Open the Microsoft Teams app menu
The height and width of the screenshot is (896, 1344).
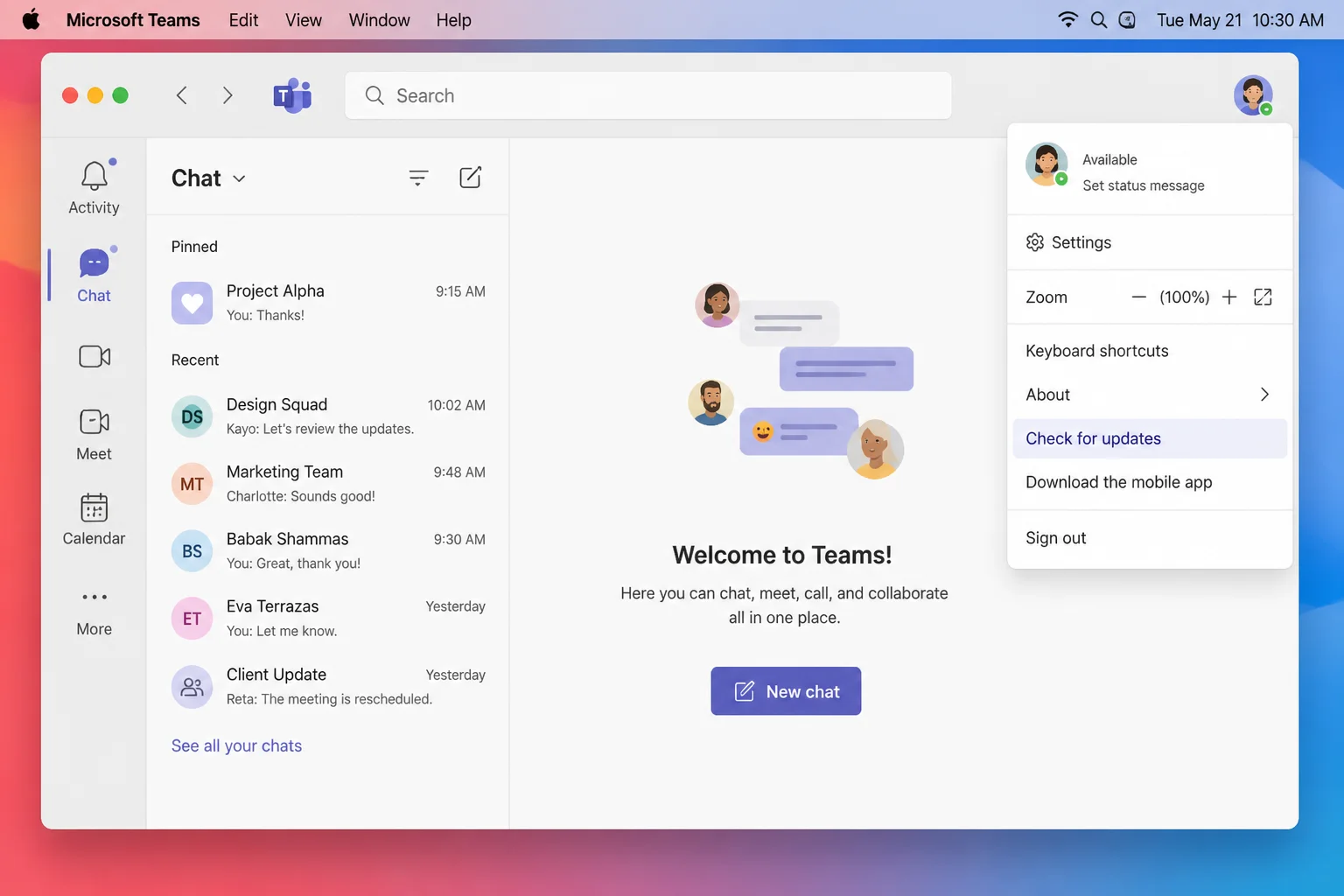tap(133, 20)
